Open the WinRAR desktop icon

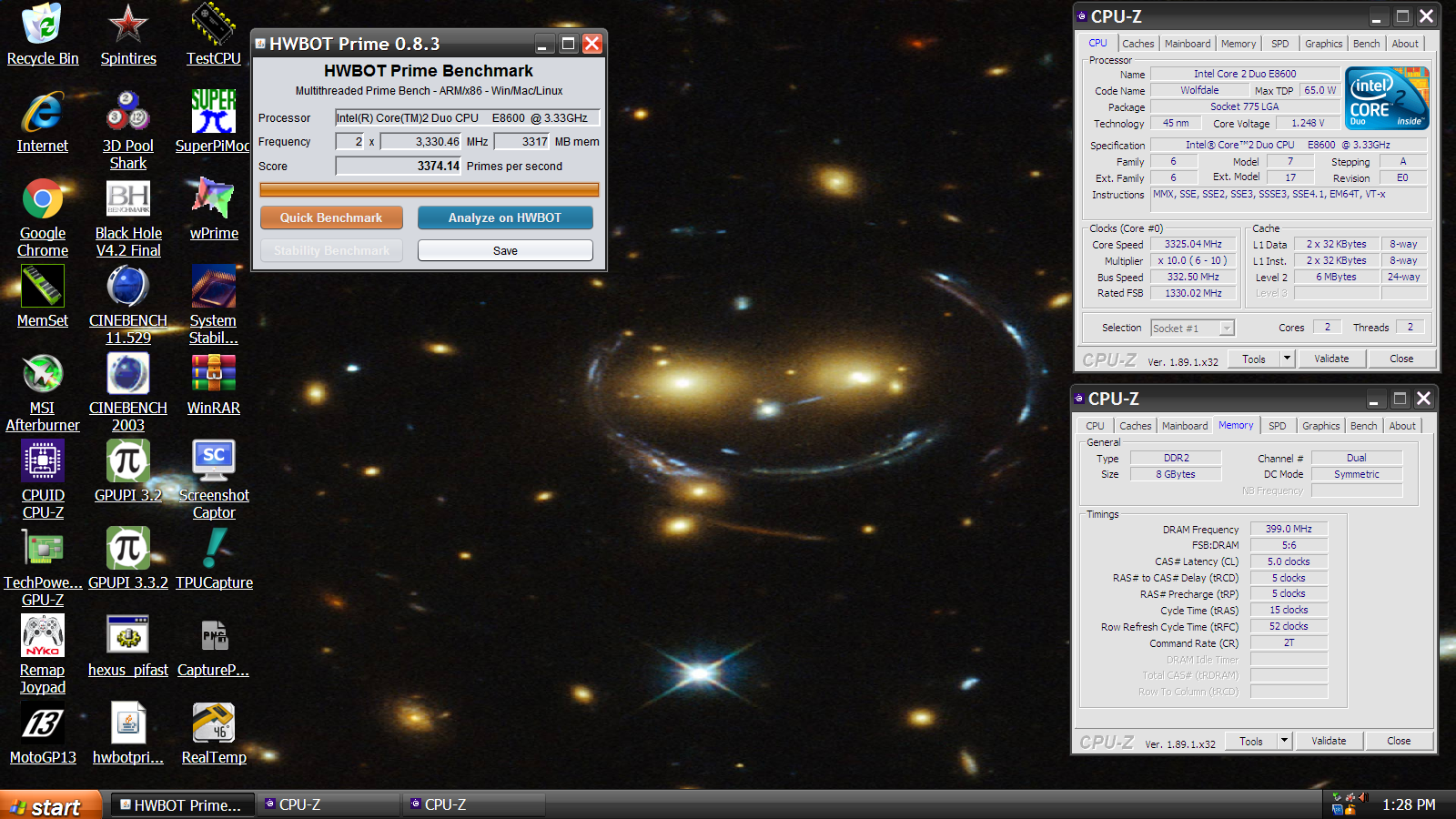(x=214, y=384)
